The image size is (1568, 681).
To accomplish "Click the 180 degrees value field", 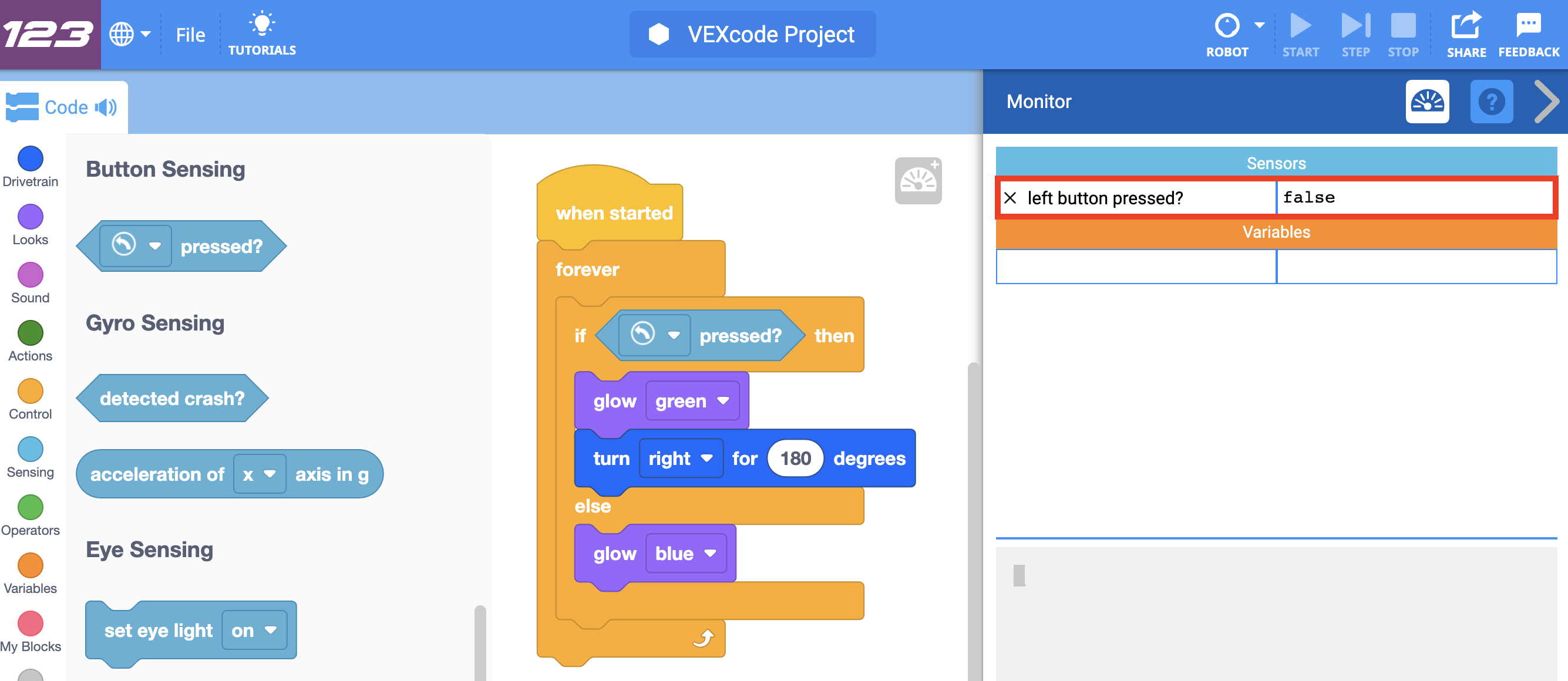I will [795, 459].
